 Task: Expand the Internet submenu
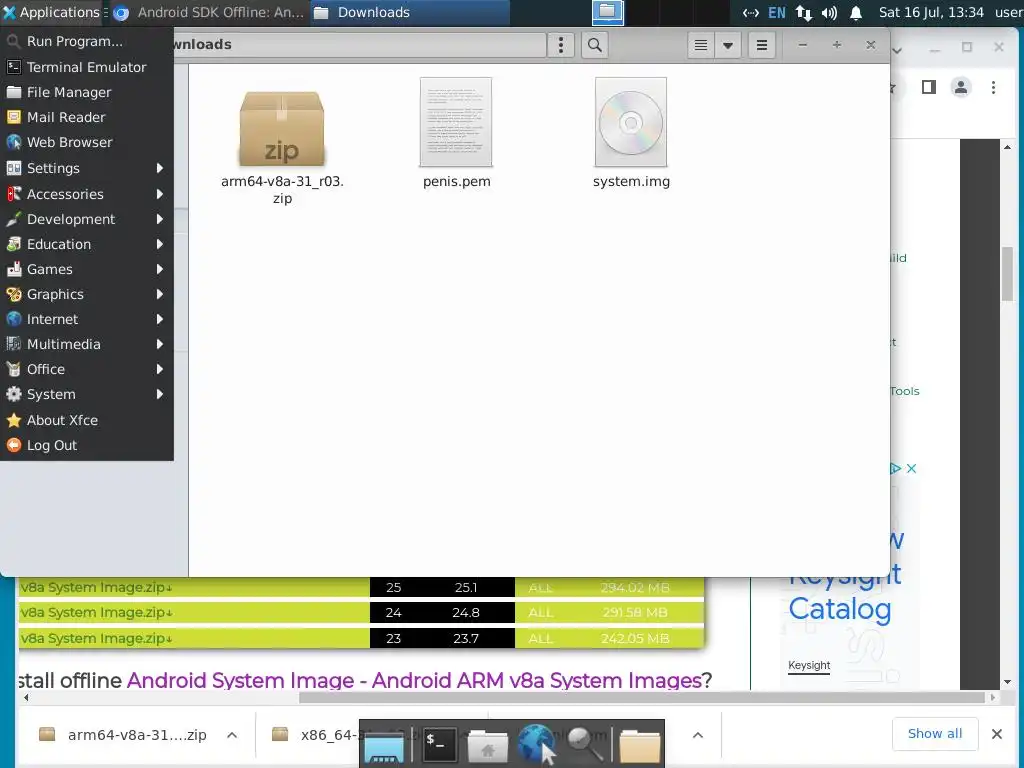coord(87,319)
